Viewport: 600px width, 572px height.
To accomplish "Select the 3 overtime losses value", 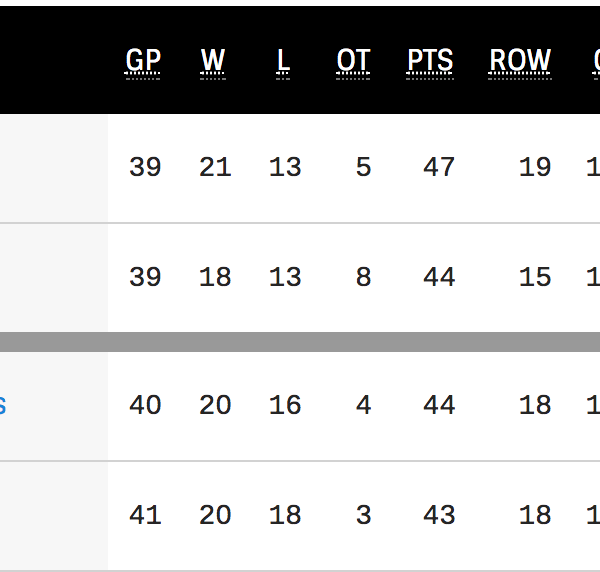I will (x=363, y=515).
